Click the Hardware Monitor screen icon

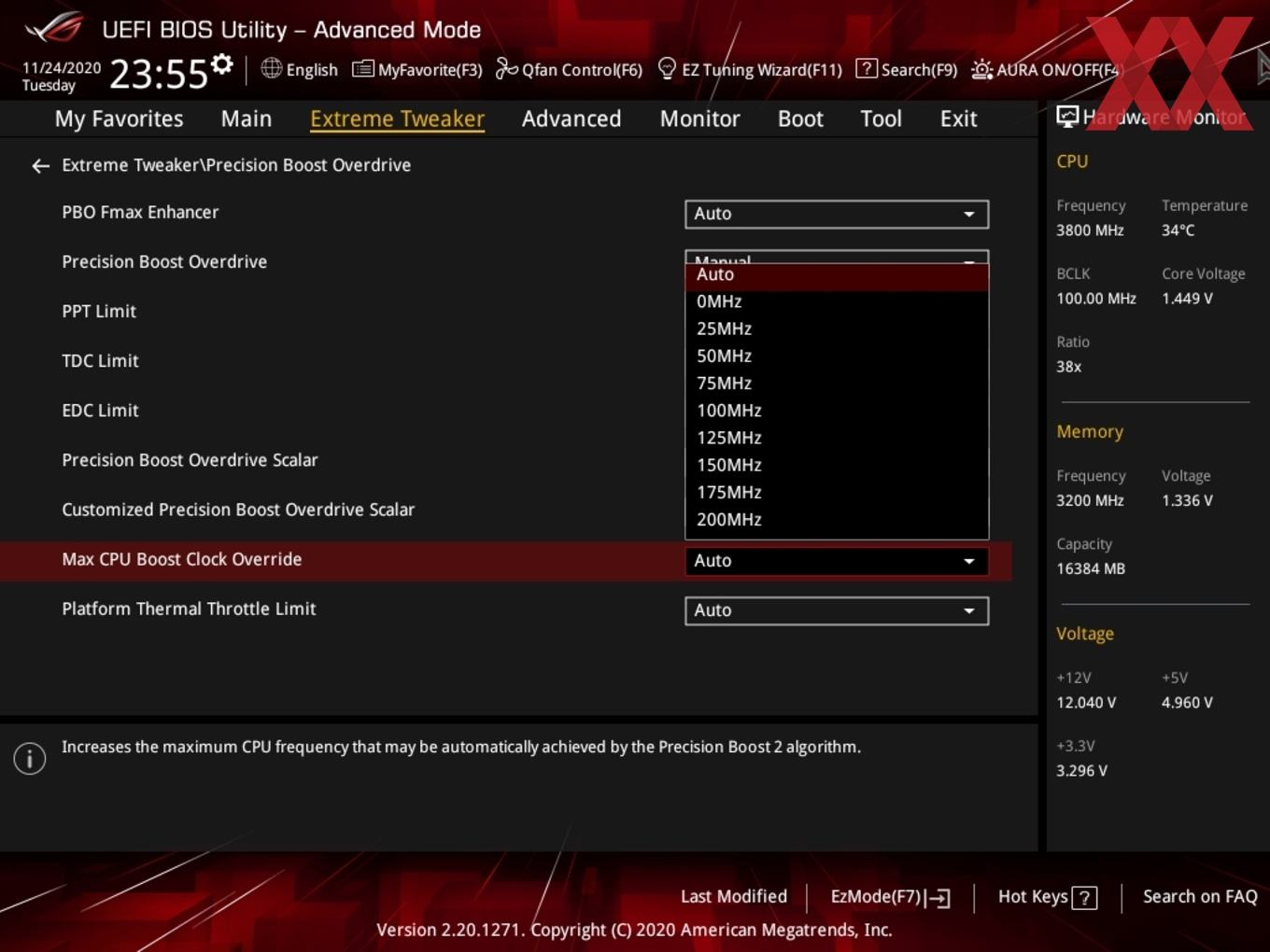click(x=1067, y=117)
